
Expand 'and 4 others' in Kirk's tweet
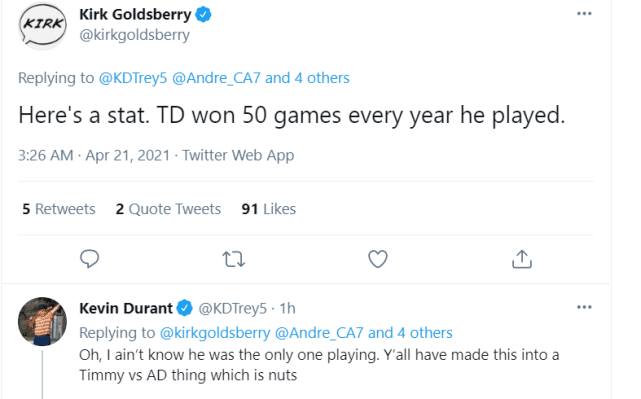[307, 78]
